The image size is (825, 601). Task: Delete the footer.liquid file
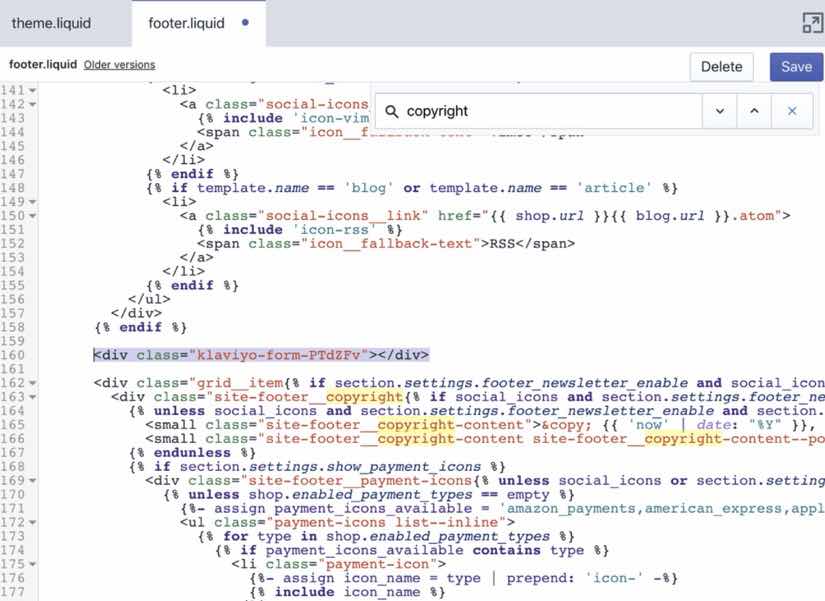(x=721, y=67)
